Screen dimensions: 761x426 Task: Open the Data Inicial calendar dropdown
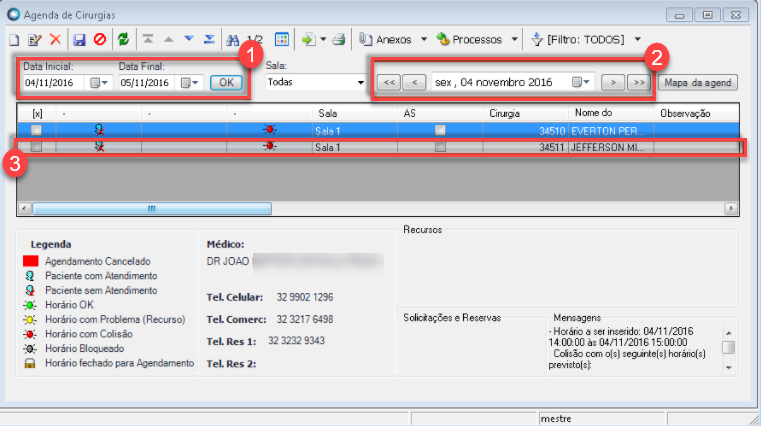coord(99,83)
